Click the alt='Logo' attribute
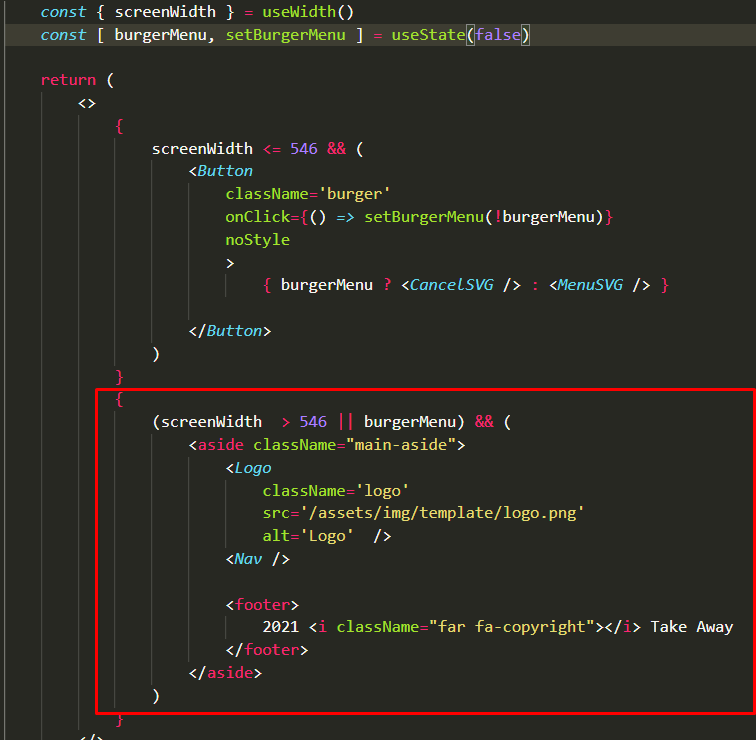Screen dimensions: 756x740 (308, 536)
